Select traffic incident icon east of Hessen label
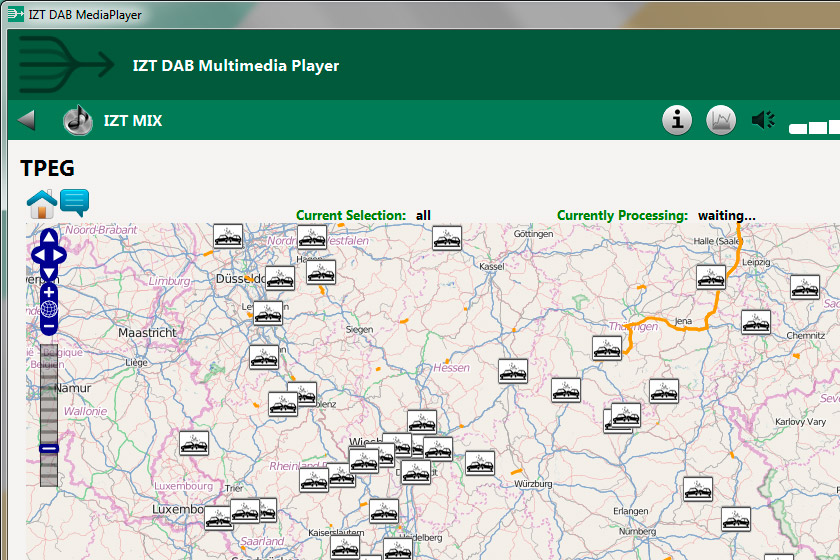Viewport: 840px width, 560px height. point(513,372)
